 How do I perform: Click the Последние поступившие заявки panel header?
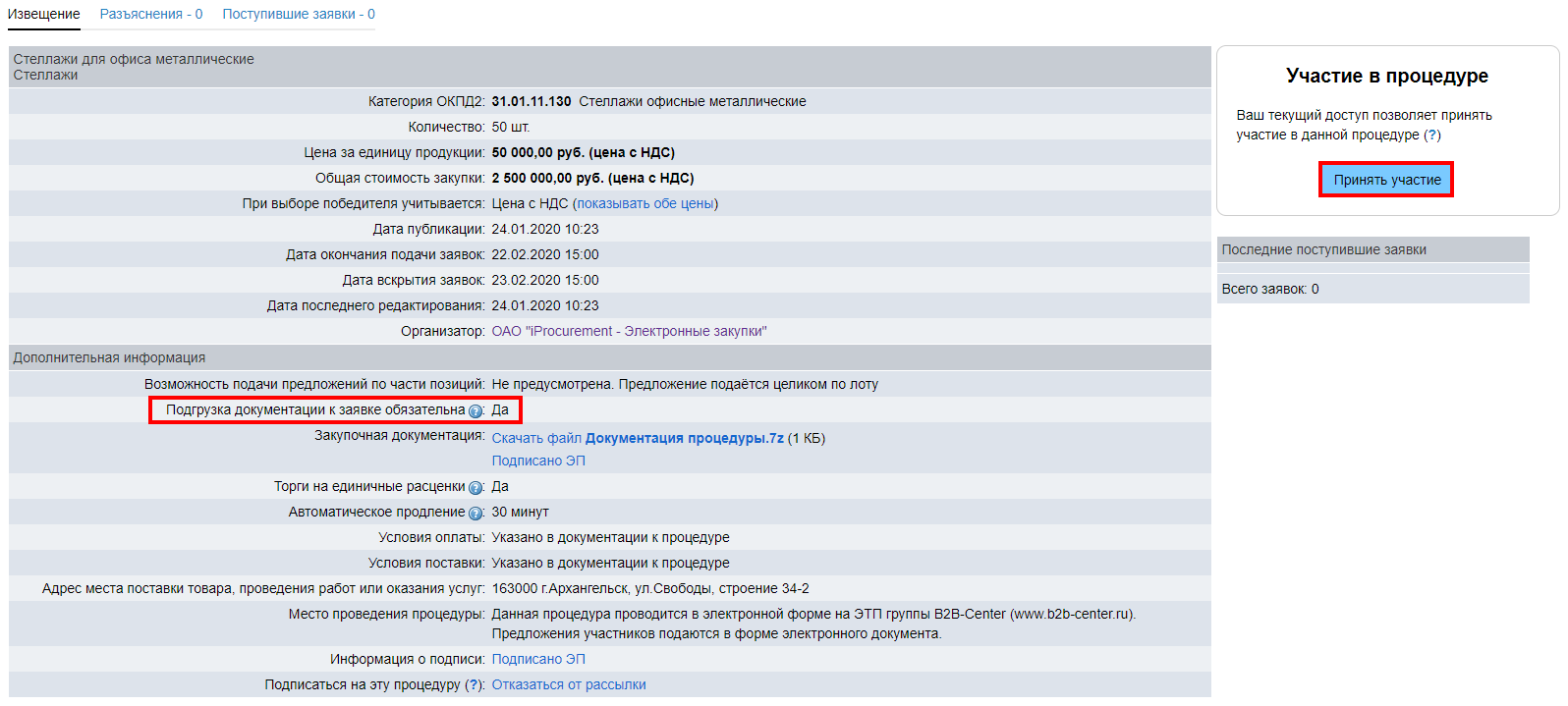pyautogui.click(x=1323, y=250)
